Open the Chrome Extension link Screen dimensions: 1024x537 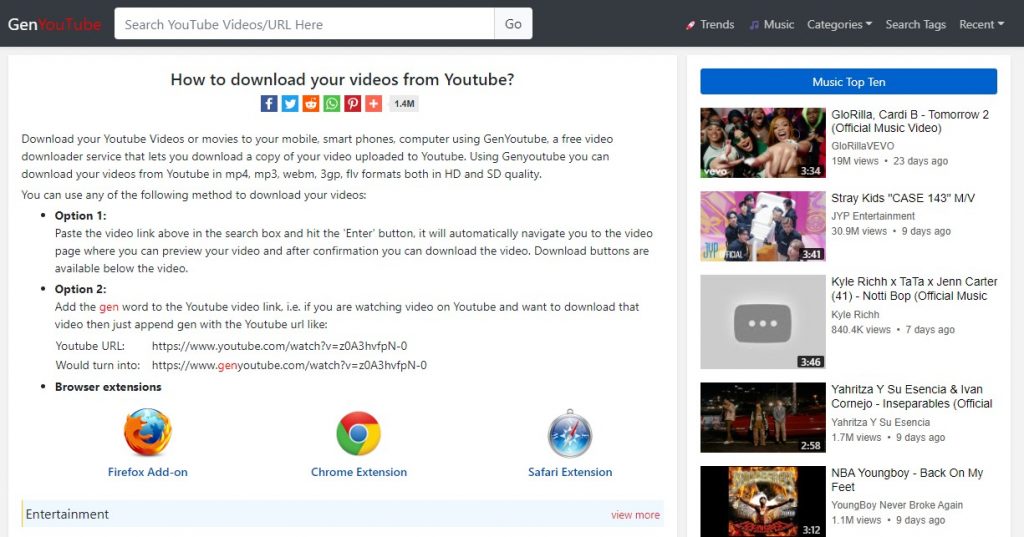click(359, 472)
